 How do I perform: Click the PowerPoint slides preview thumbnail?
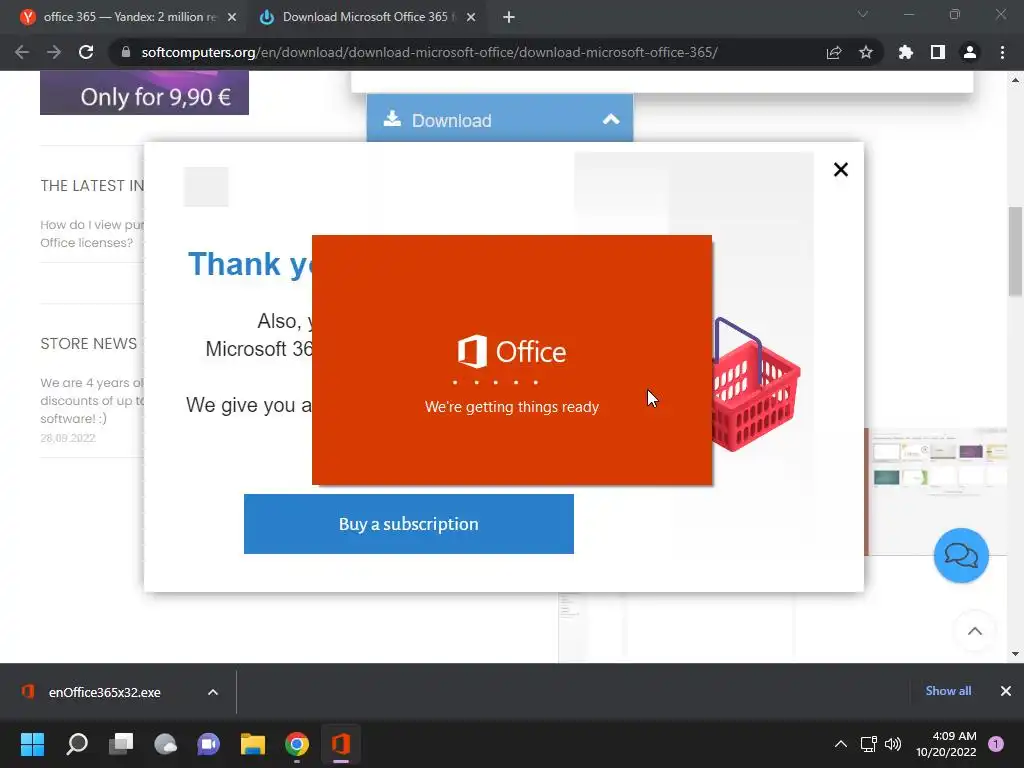(x=937, y=491)
